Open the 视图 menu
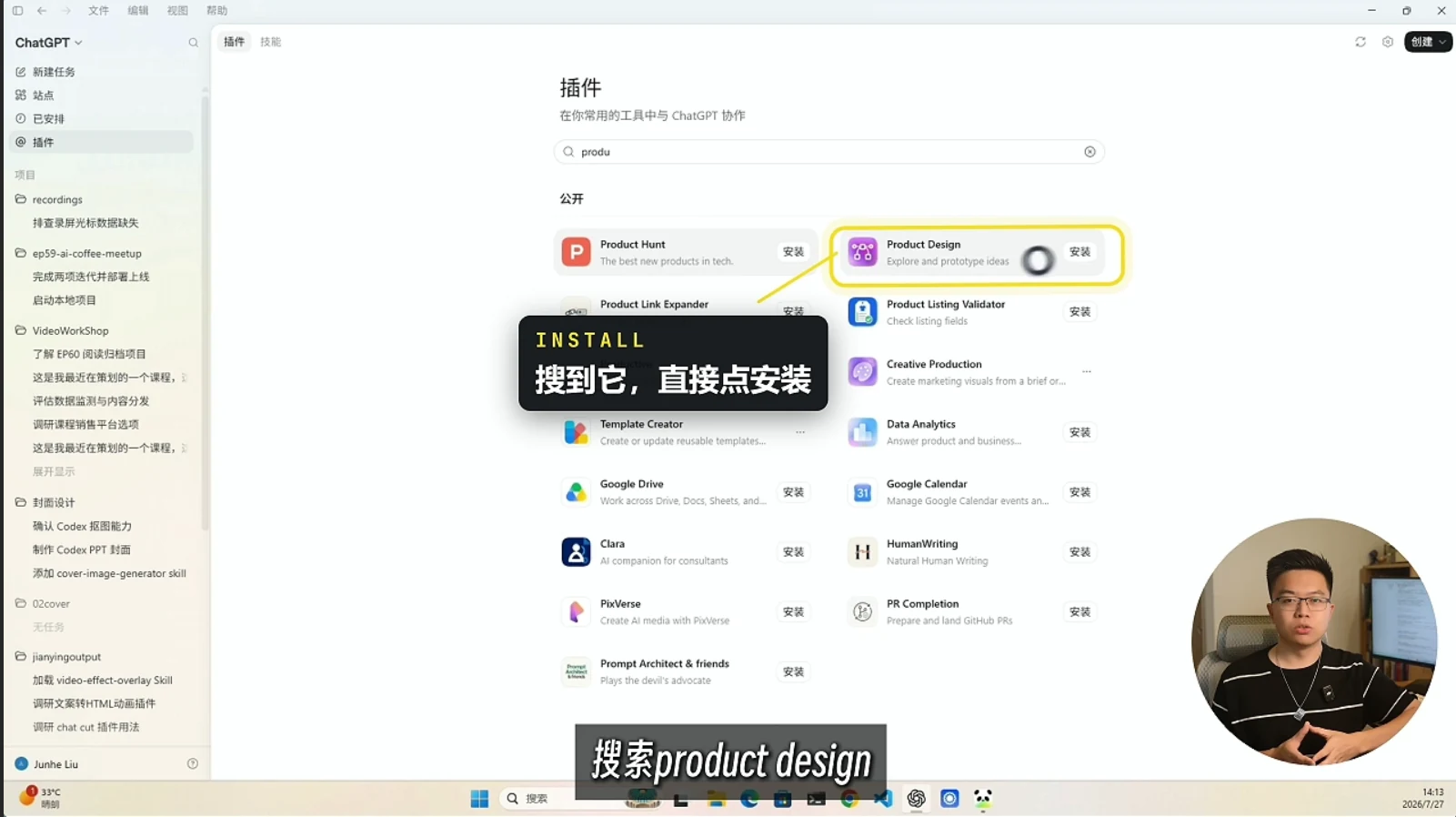Screen dimensions: 1456x817 coord(177,11)
